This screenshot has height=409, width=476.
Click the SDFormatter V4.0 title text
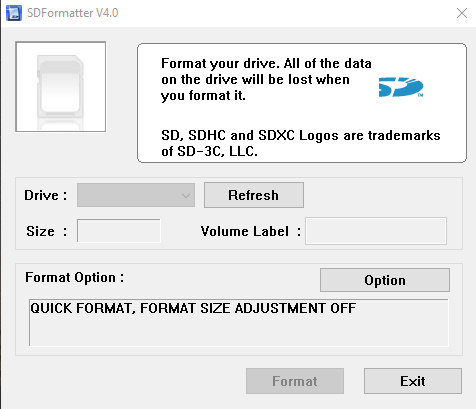(x=73, y=13)
